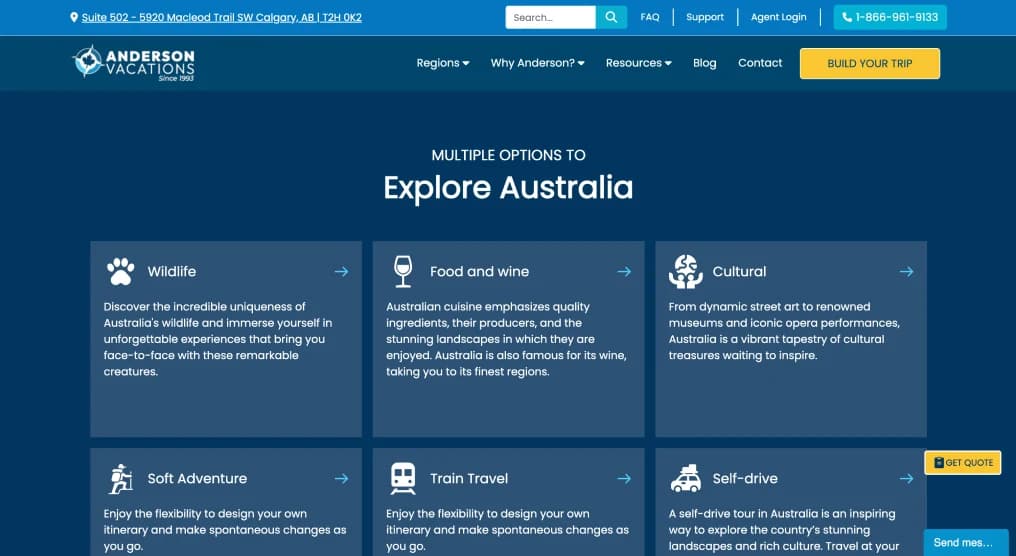Click the Soft Adventure card's description text
1016x556 pixels.
tap(225, 530)
